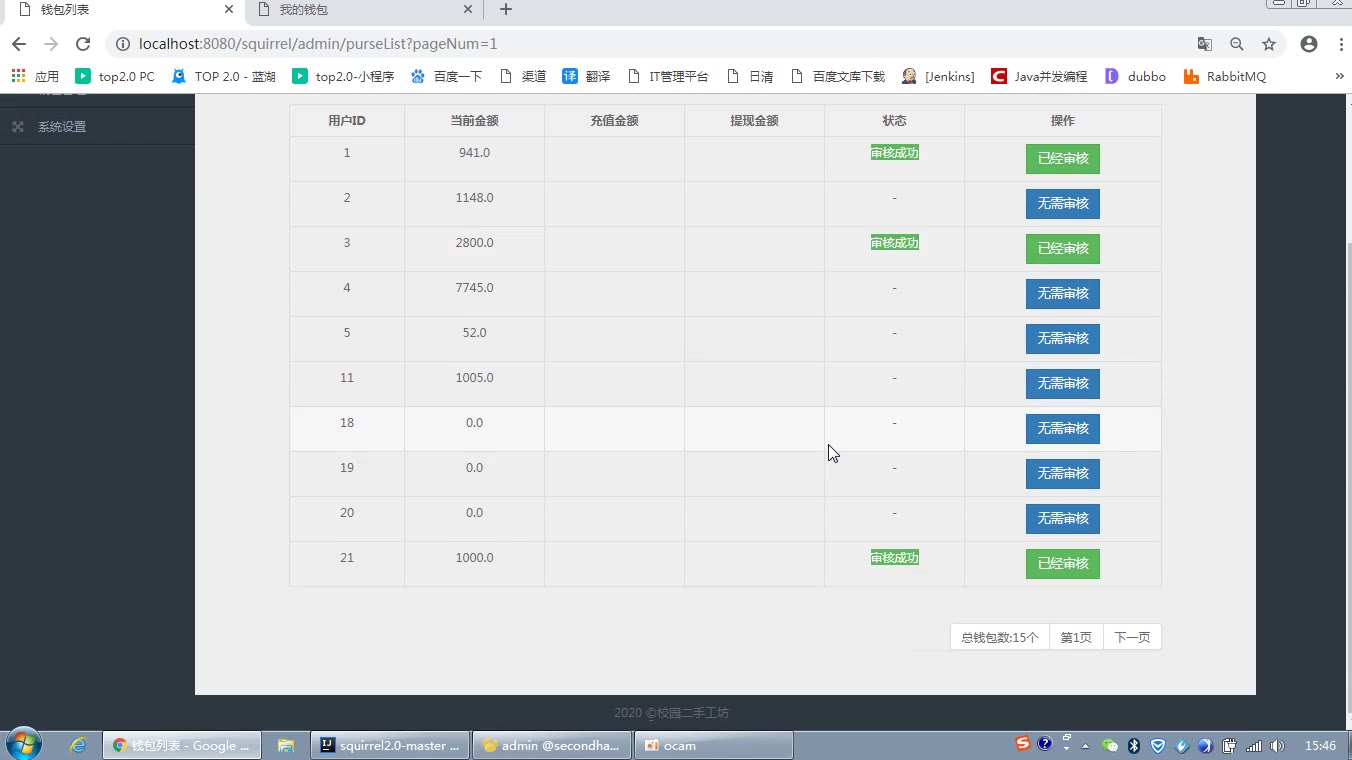Screen dimensions: 1352x760
Task: Open 百度文库下载 bookmark
Action: pyautogui.click(x=838, y=76)
